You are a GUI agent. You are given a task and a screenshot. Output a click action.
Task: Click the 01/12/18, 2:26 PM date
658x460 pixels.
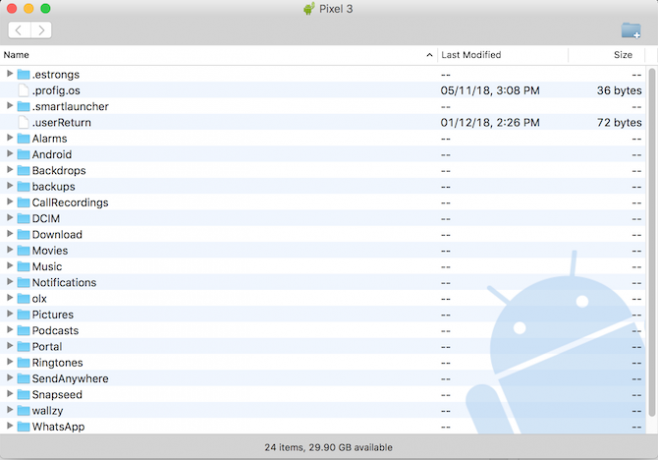pyautogui.click(x=490, y=123)
